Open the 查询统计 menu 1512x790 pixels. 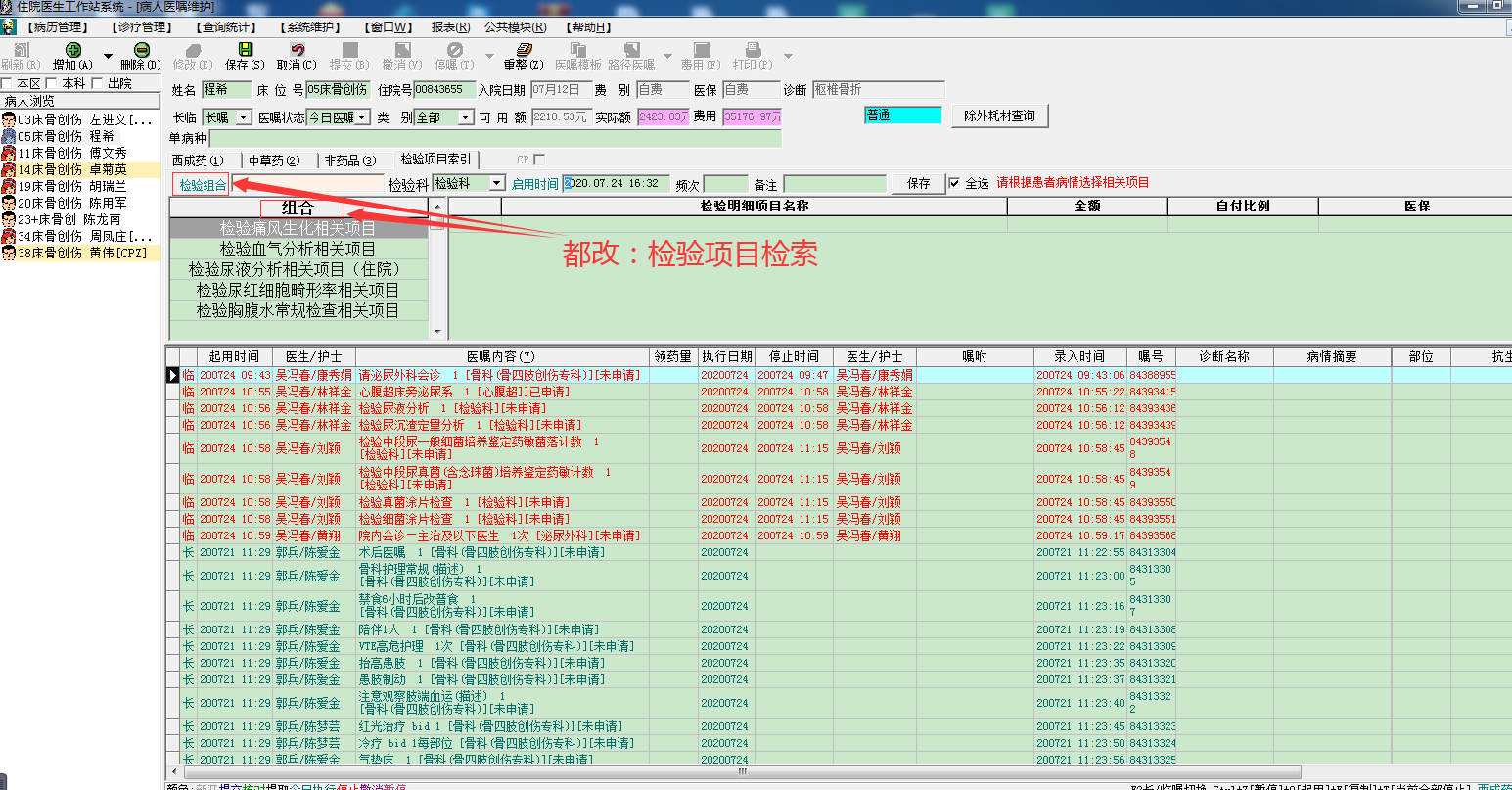(x=226, y=27)
